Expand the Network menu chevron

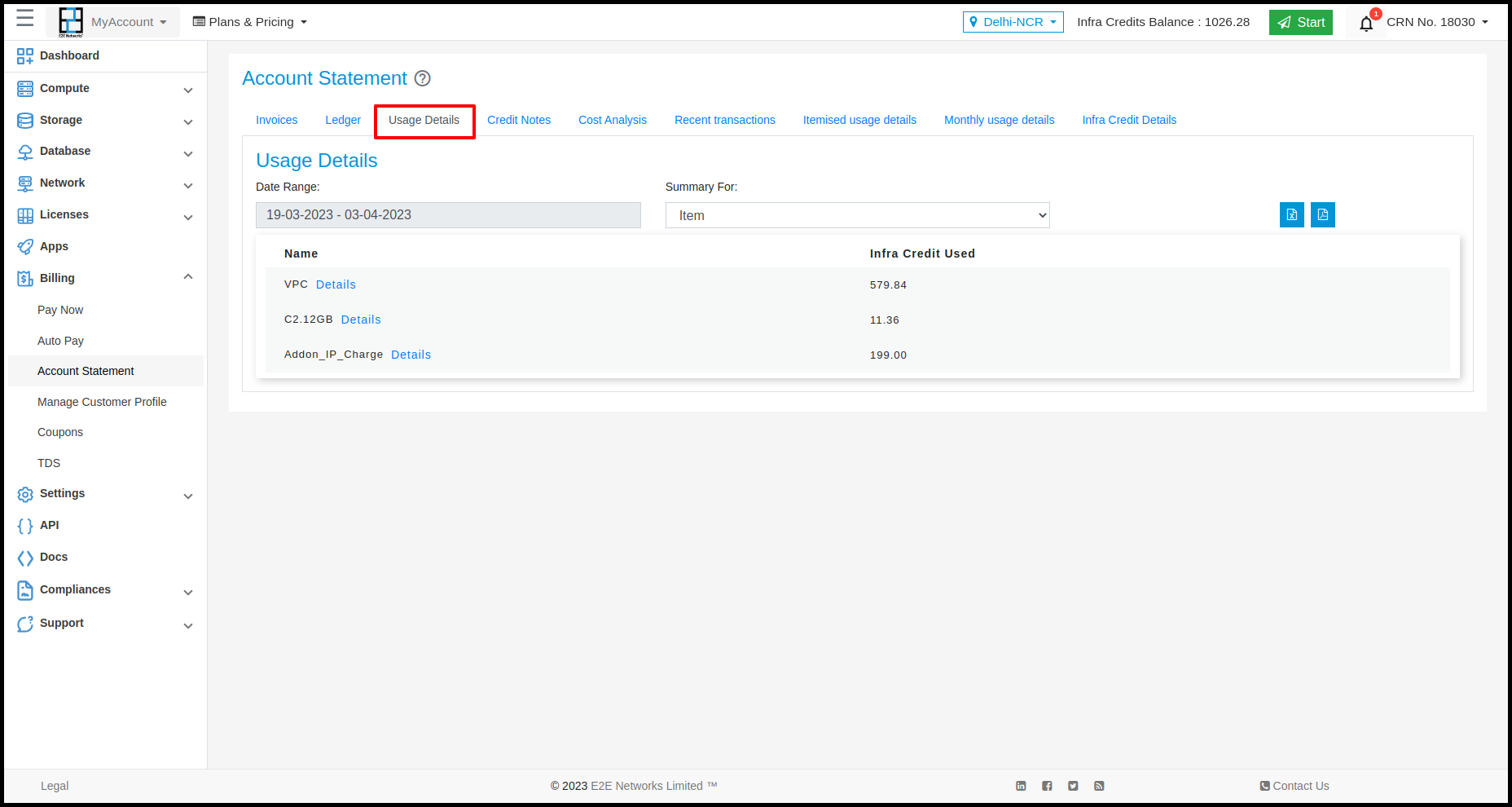point(188,186)
